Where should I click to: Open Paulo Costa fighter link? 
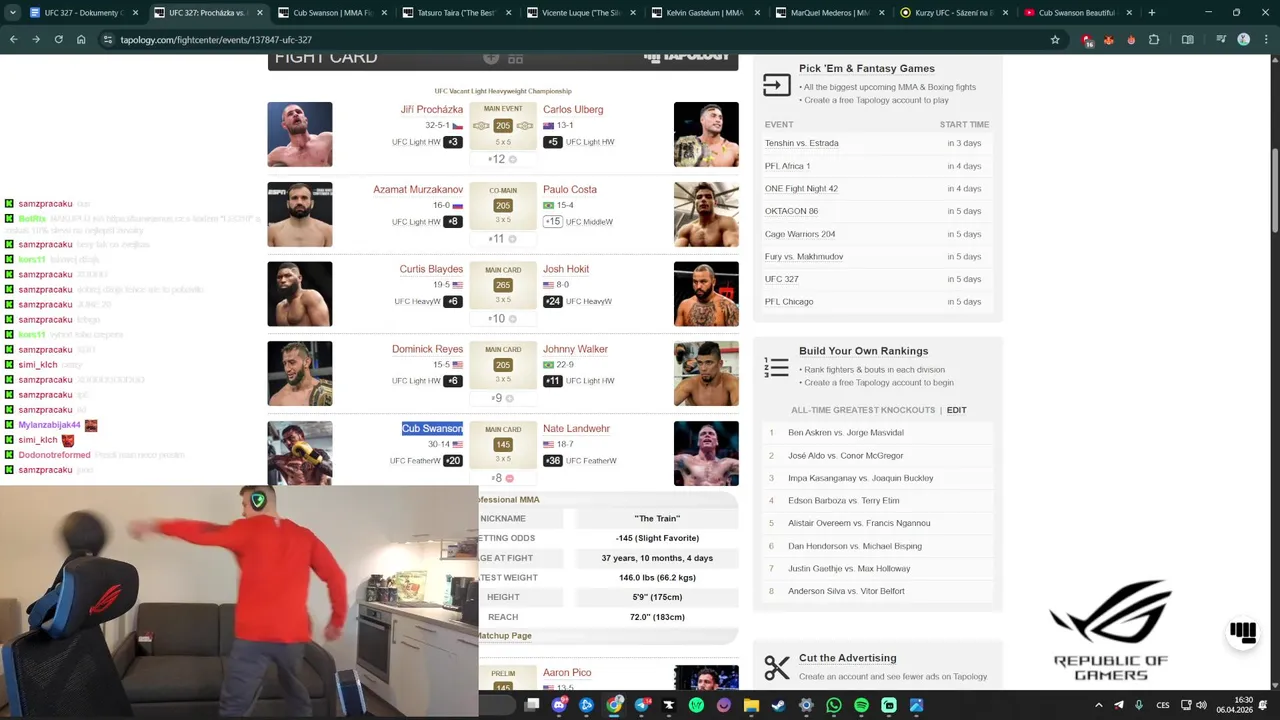[570, 190]
